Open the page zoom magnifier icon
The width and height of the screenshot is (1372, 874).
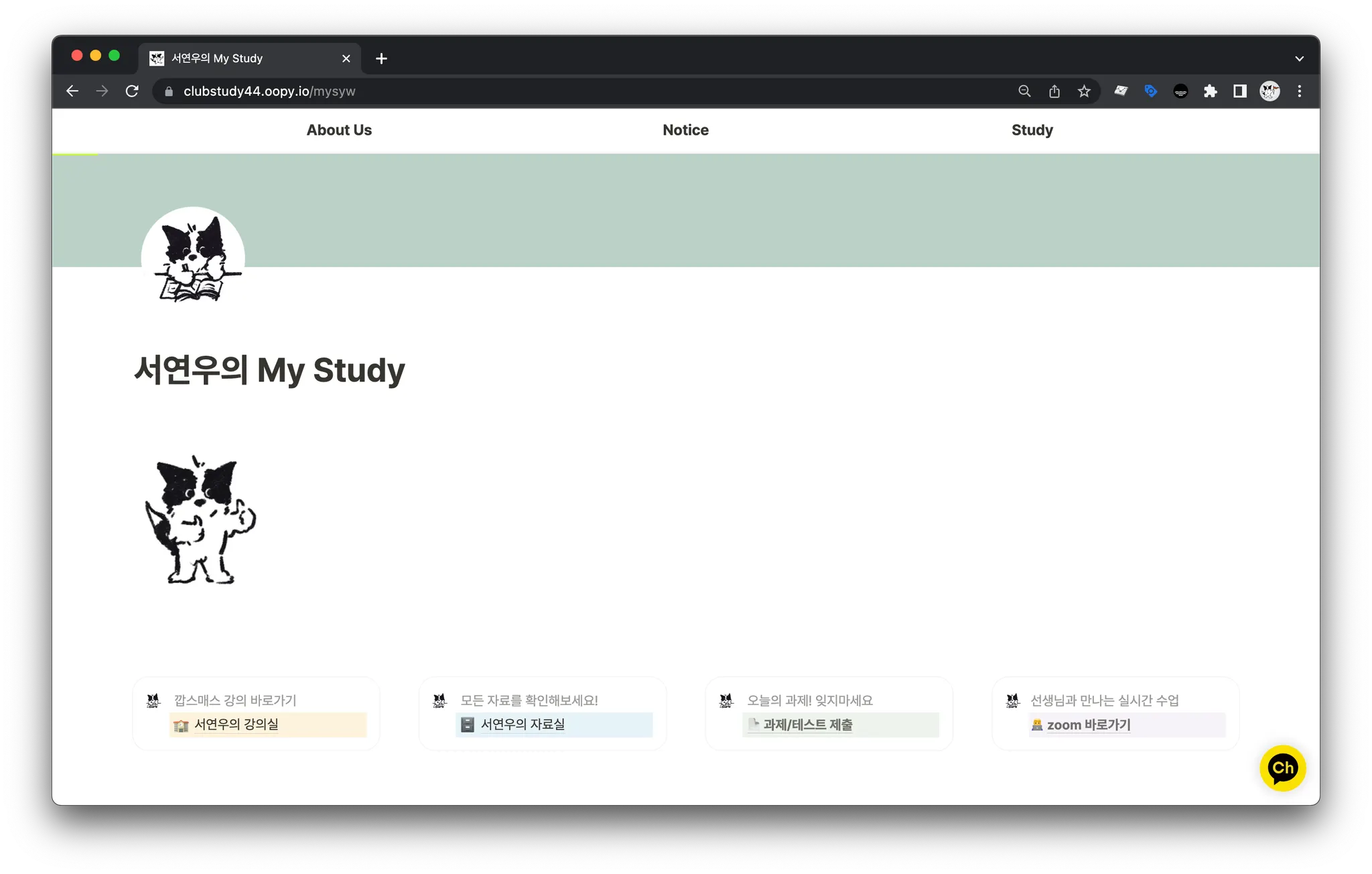tap(1024, 91)
